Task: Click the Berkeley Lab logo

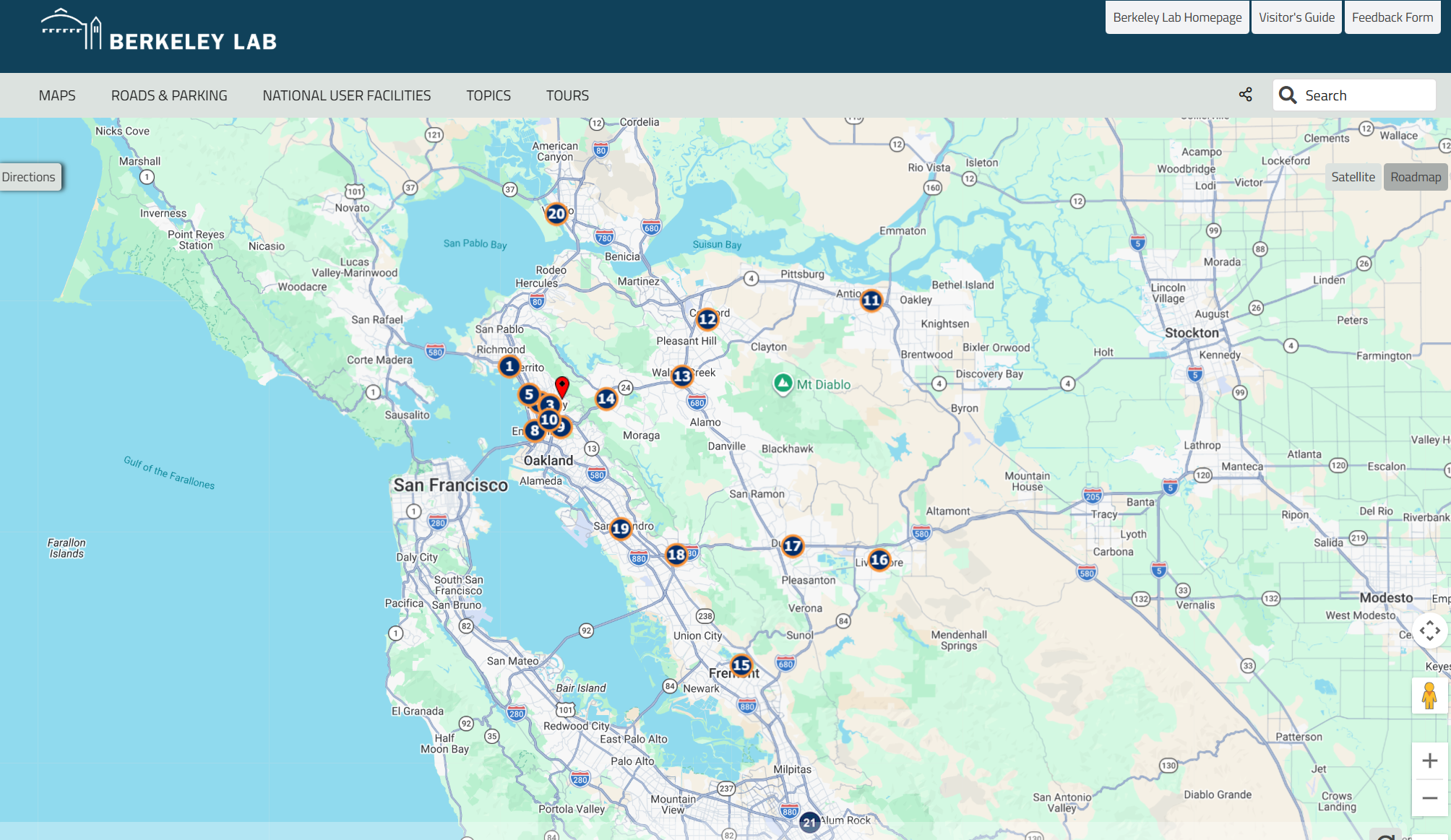Action: tap(159, 30)
